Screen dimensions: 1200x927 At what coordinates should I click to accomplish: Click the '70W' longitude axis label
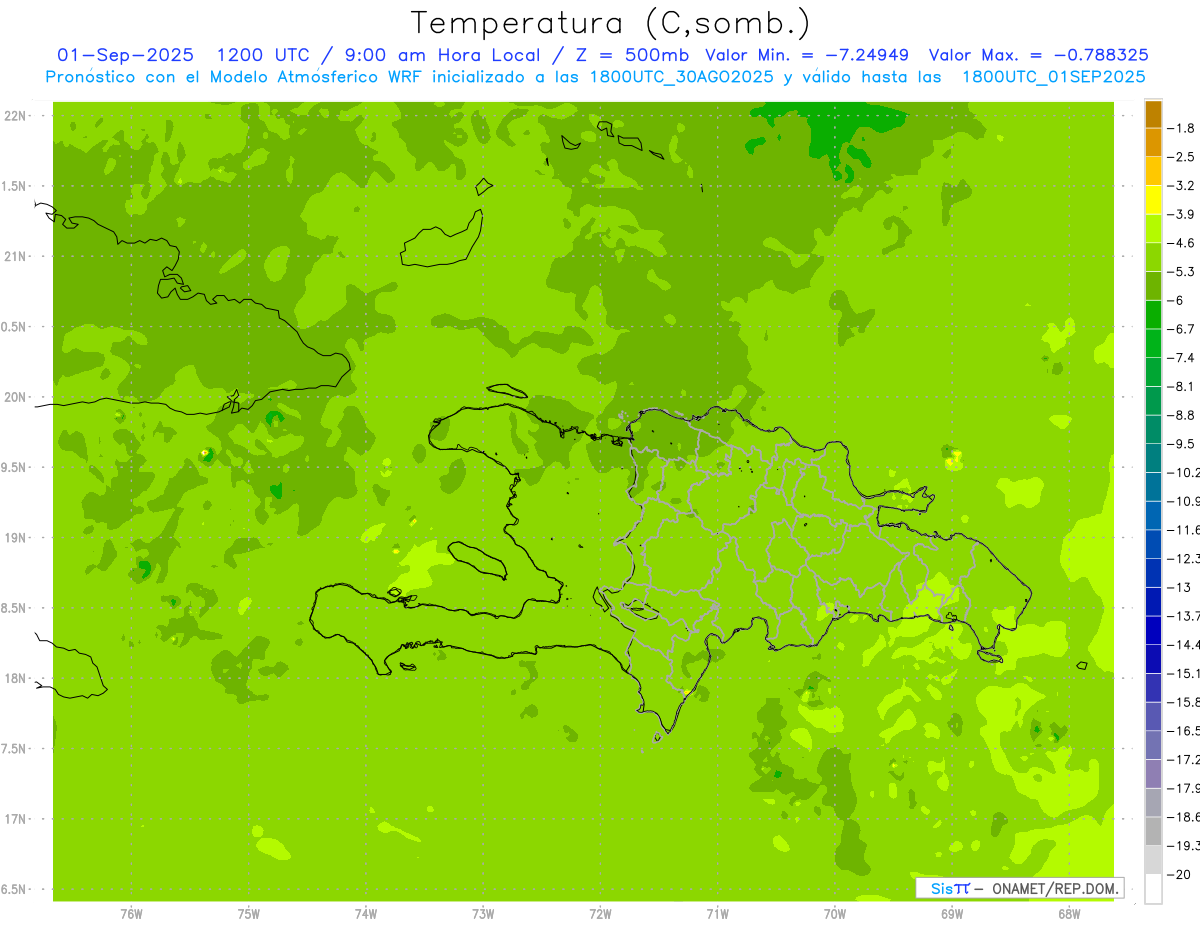(835, 914)
